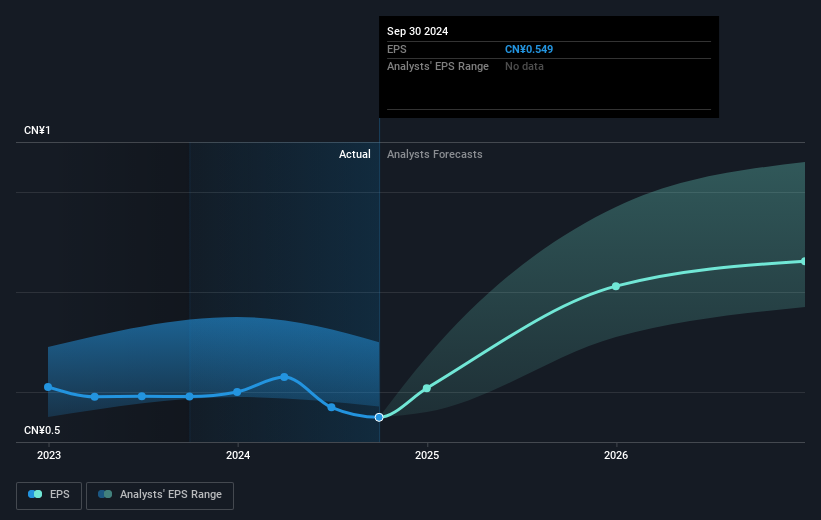Click Analysts' EPS Range row label in tooltip
821x520 pixels.
[438, 67]
